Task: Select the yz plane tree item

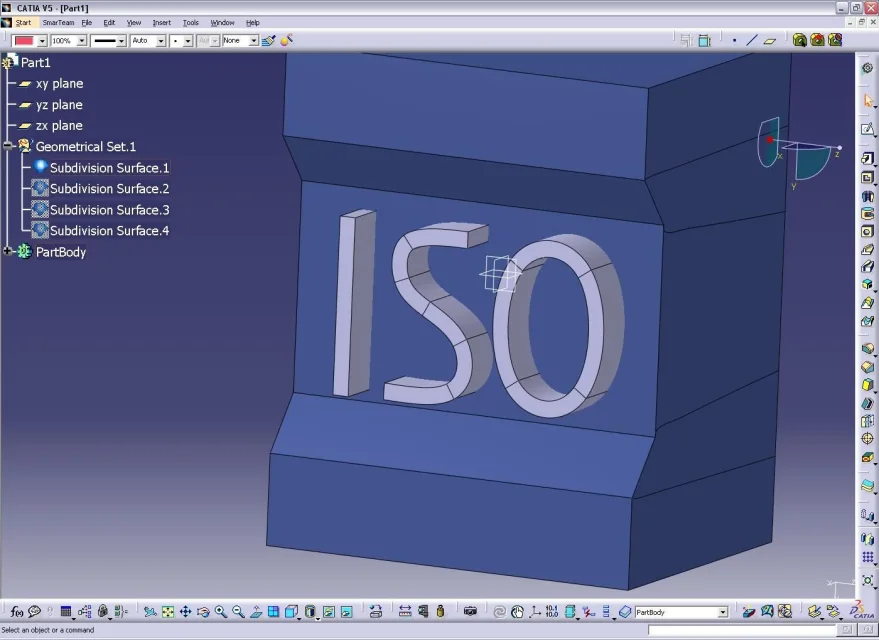Action: 59,105
